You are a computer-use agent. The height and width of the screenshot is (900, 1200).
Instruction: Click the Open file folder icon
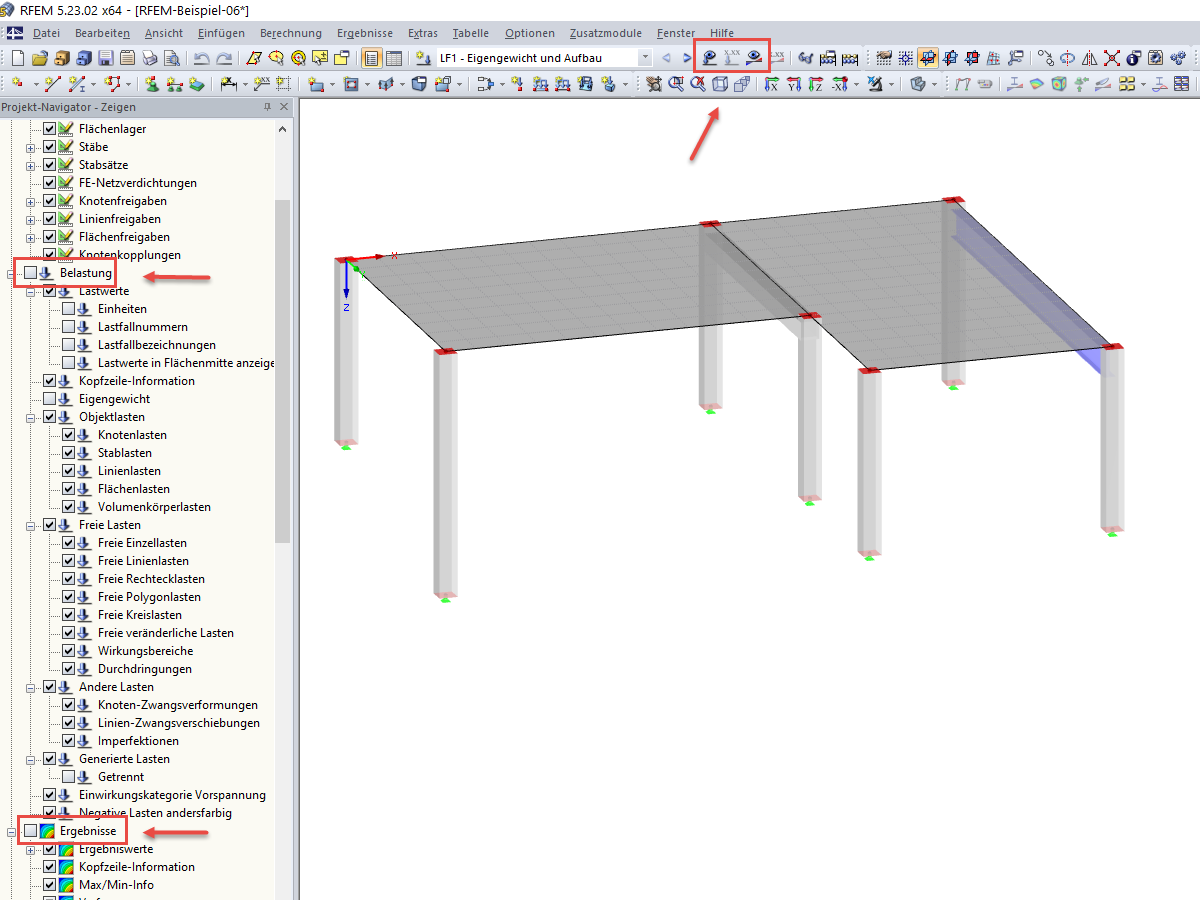pyautogui.click(x=39, y=58)
